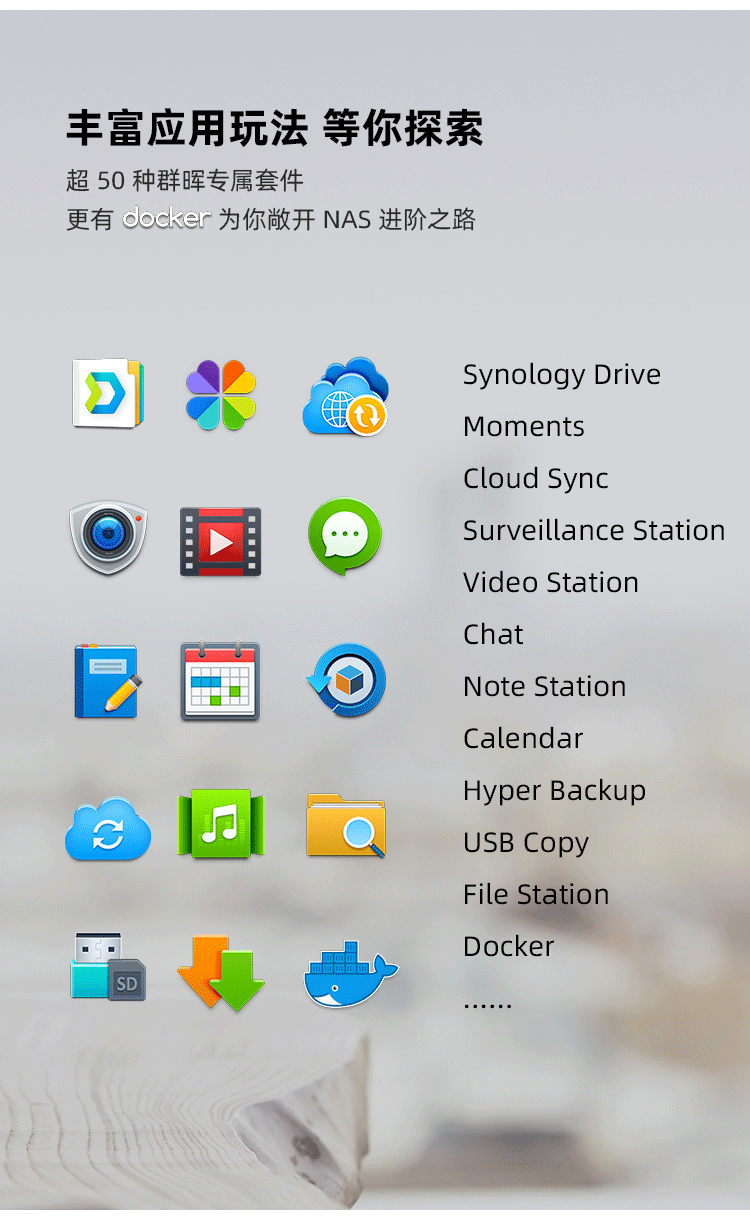Open the green music note icon

(x=220, y=824)
